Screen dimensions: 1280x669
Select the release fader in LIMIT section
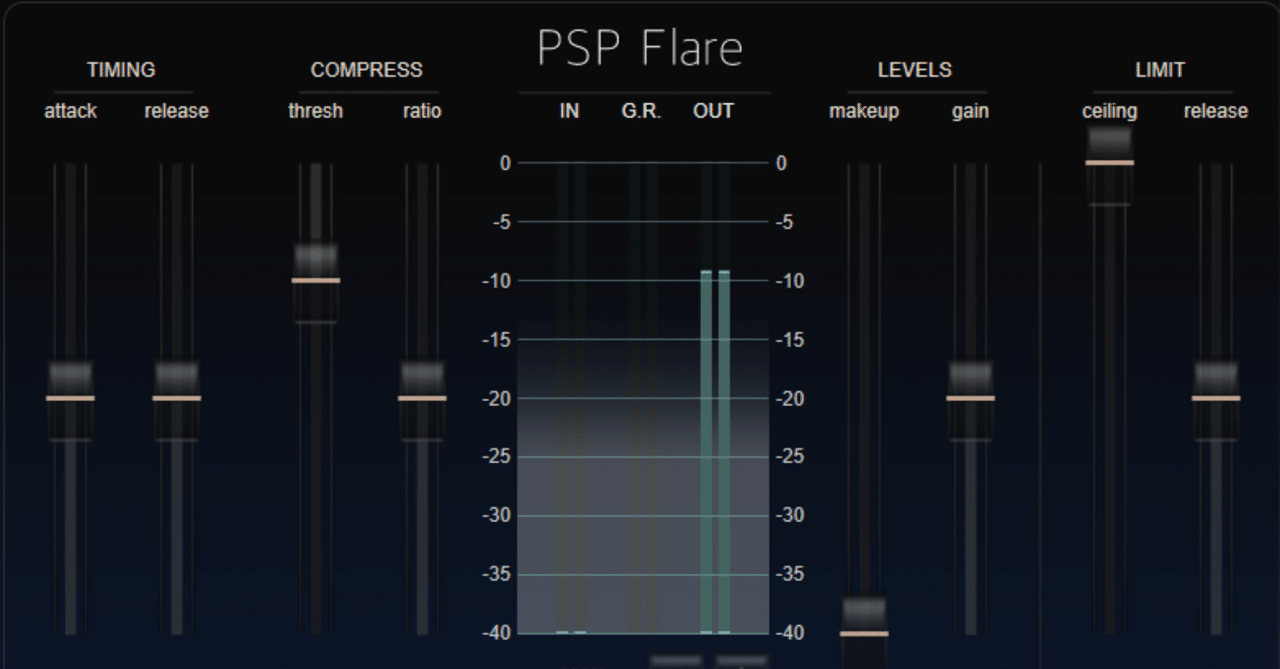click(x=1215, y=390)
